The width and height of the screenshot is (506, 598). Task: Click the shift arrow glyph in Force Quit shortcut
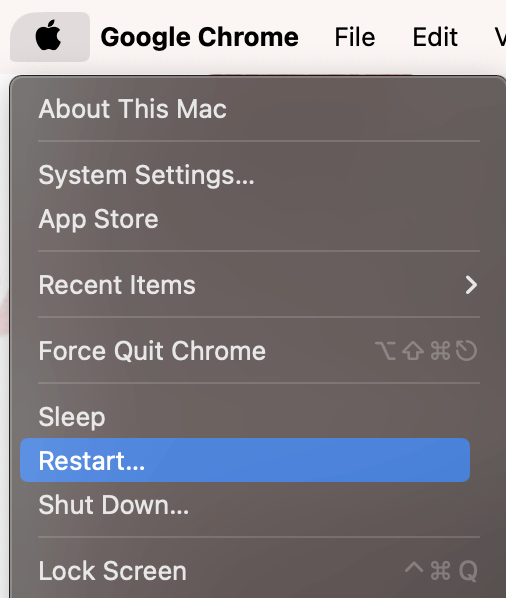click(x=413, y=351)
